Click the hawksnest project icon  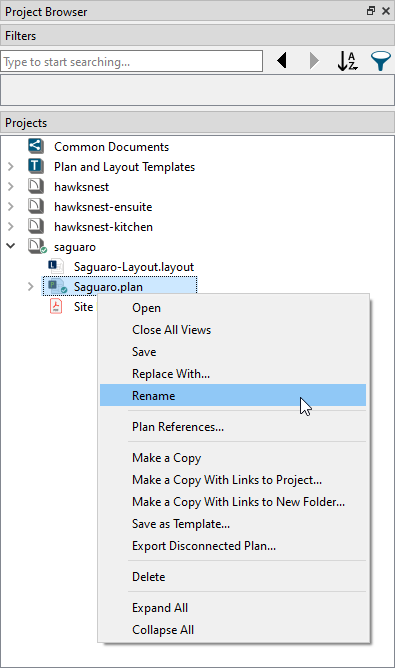(x=36, y=186)
